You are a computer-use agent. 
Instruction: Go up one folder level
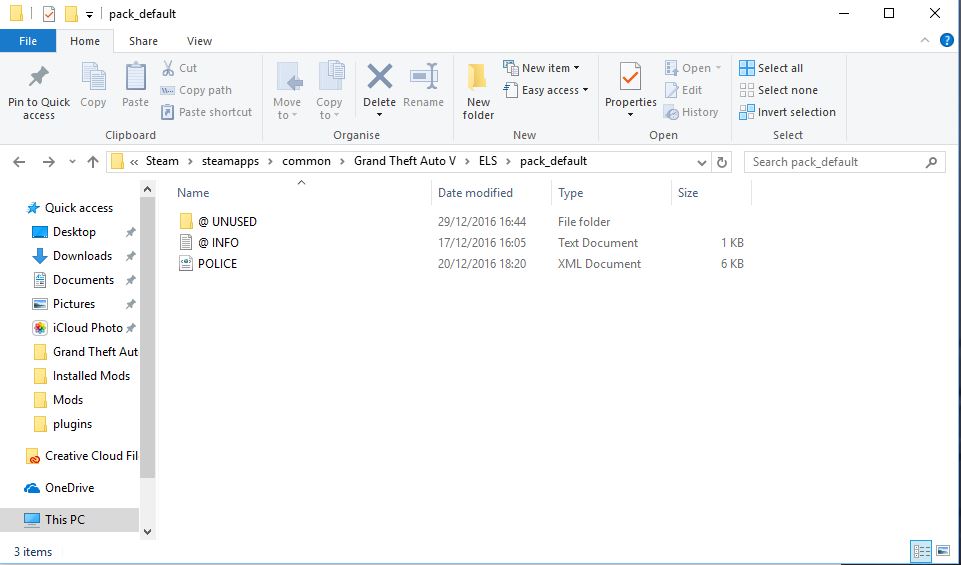[x=93, y=162]
